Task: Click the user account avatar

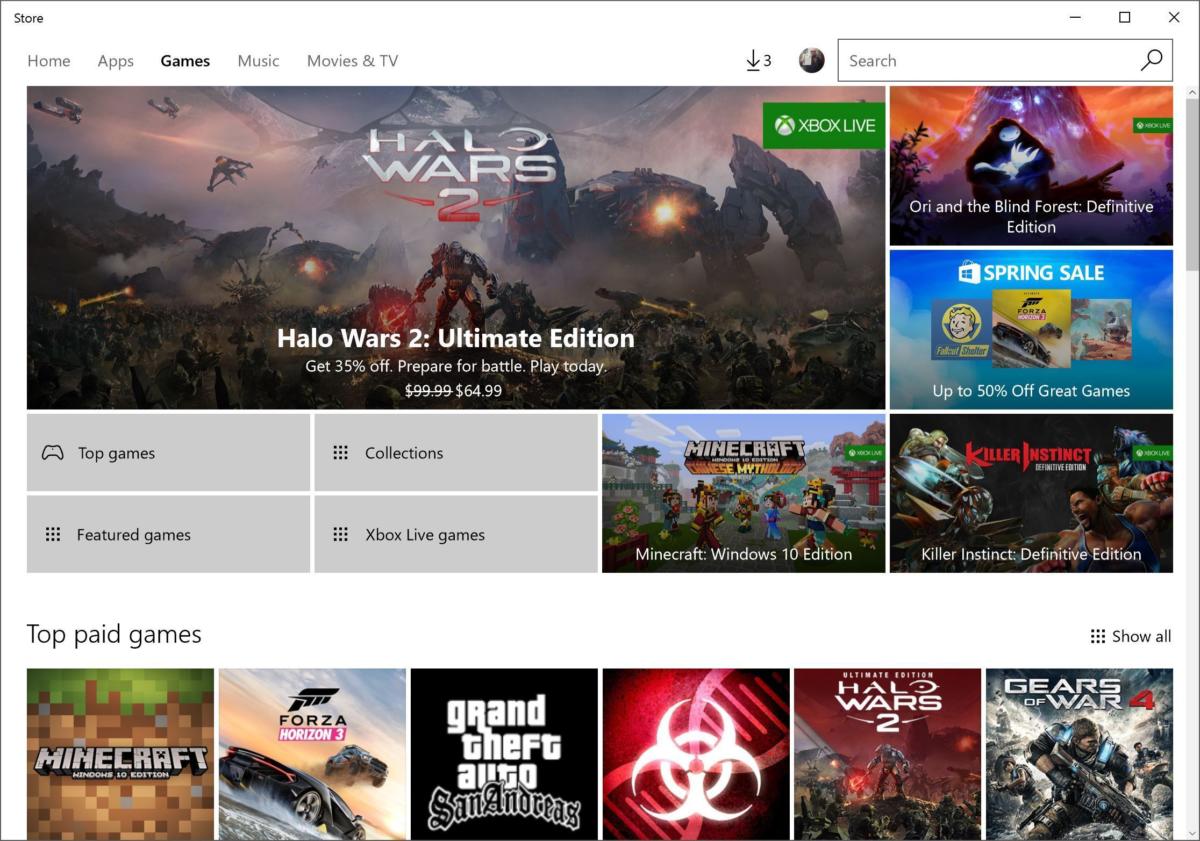Action: click(811, 60)
